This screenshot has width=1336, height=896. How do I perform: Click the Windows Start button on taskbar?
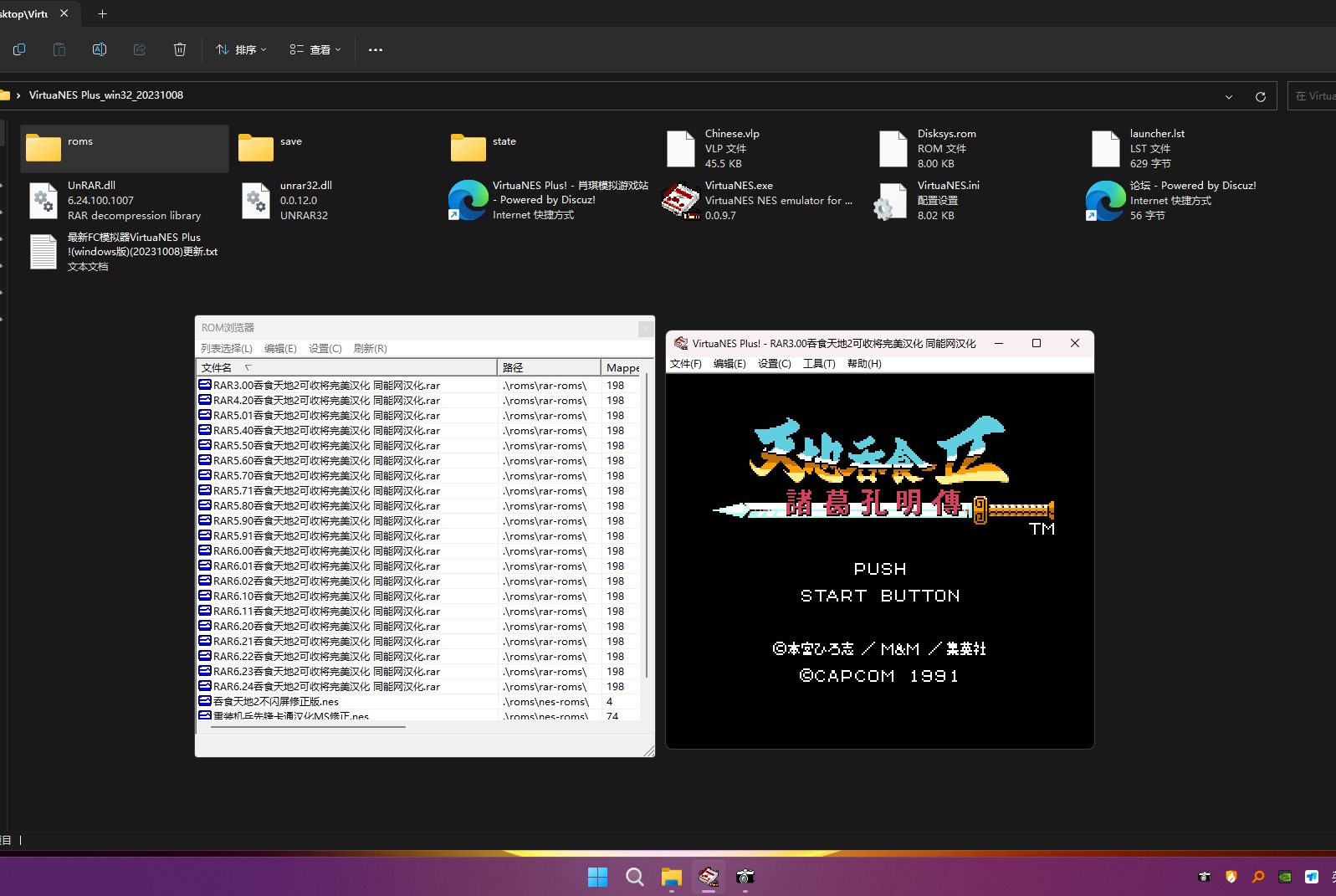(598, 876)
